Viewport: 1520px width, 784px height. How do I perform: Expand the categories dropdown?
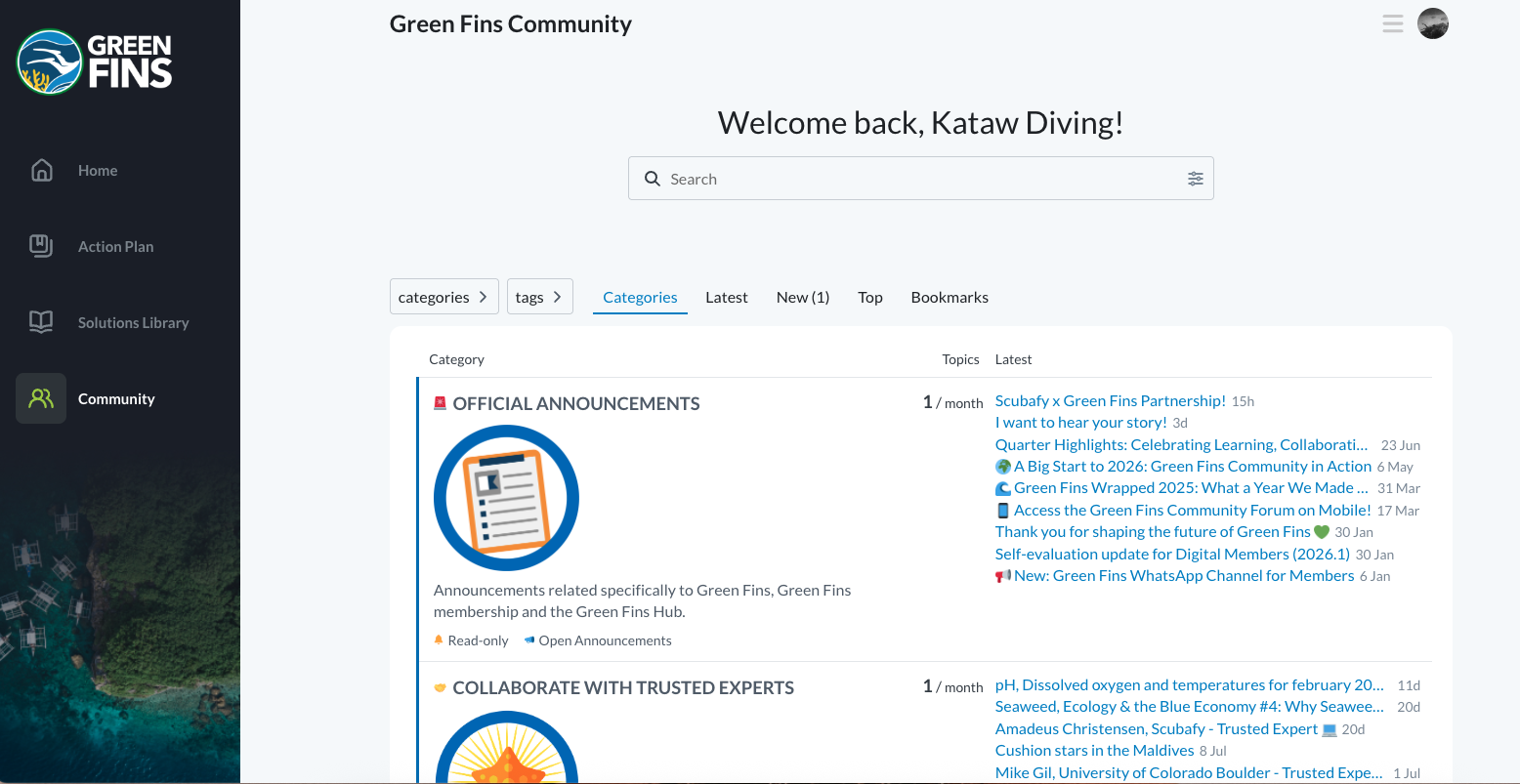coord(444,297)
